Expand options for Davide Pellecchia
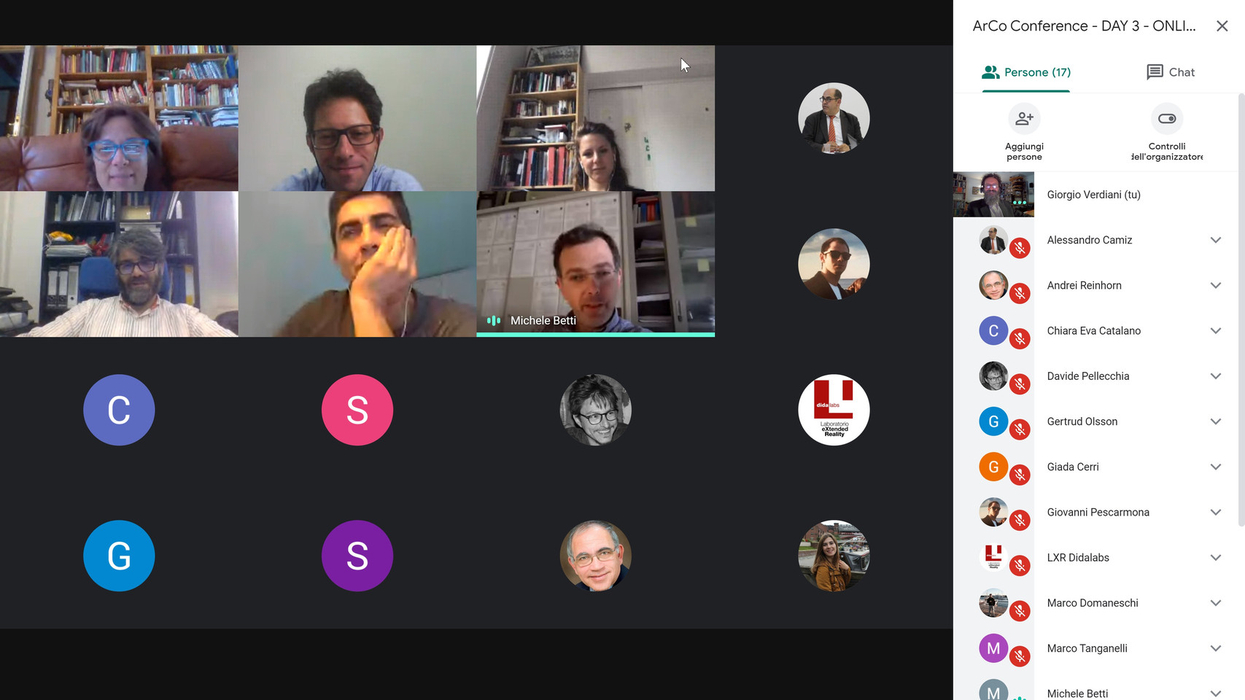The width and height of the screenshot is (1245, 700). tap(1216, 376)
